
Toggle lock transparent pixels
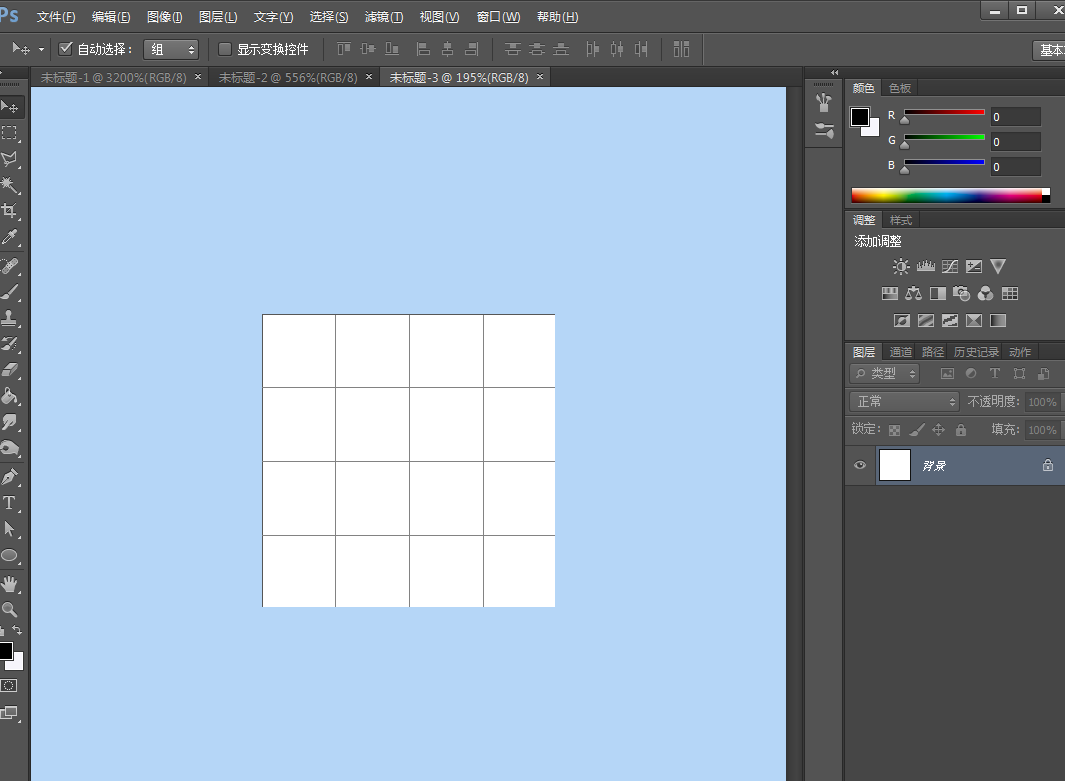click(x=895, y=430)
